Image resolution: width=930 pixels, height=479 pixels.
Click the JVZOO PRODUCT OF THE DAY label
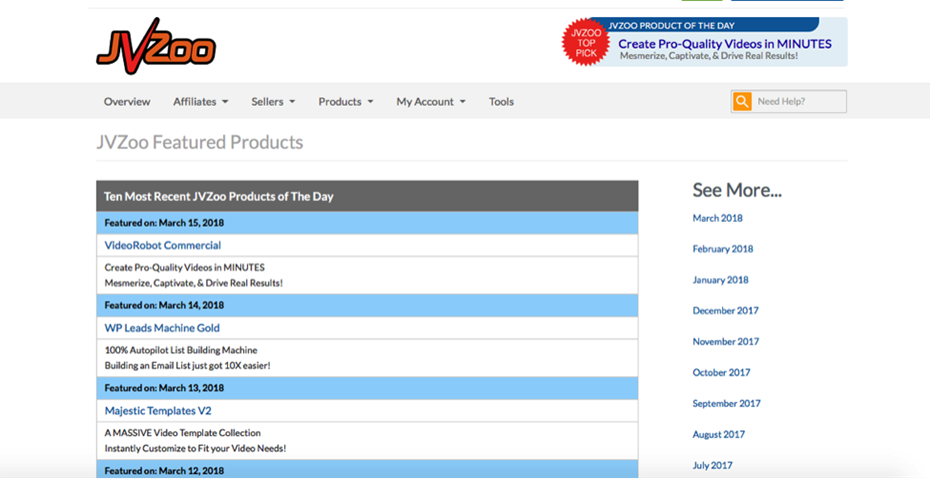671,25
